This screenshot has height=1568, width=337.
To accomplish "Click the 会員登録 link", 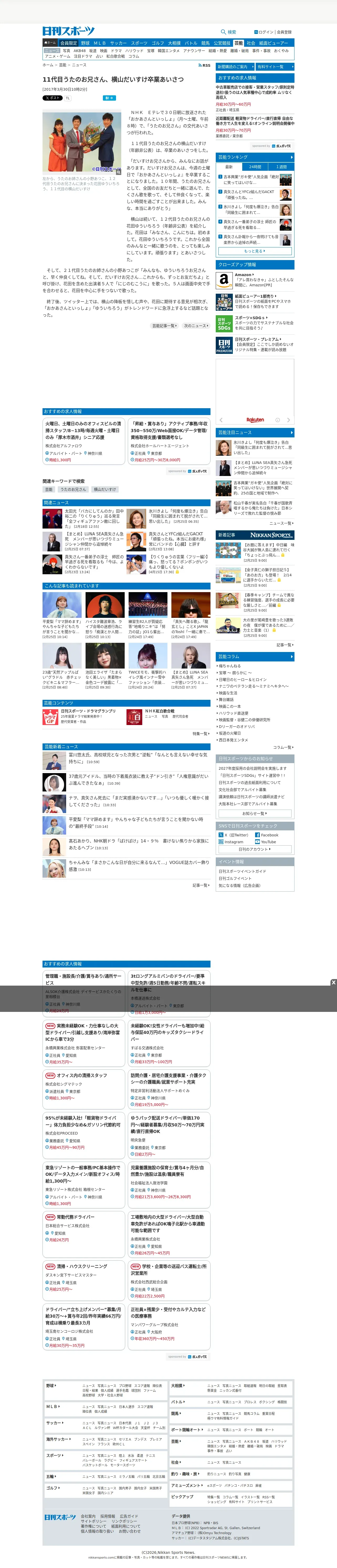I will pyautogui.click(x=284, y=32).
